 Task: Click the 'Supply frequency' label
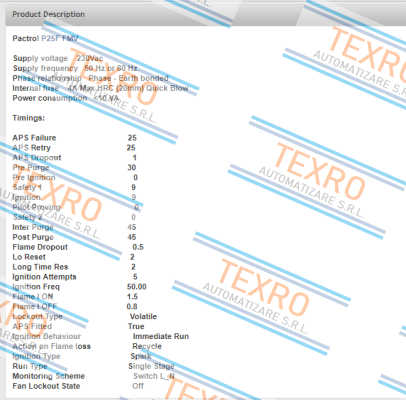[45, 68]
